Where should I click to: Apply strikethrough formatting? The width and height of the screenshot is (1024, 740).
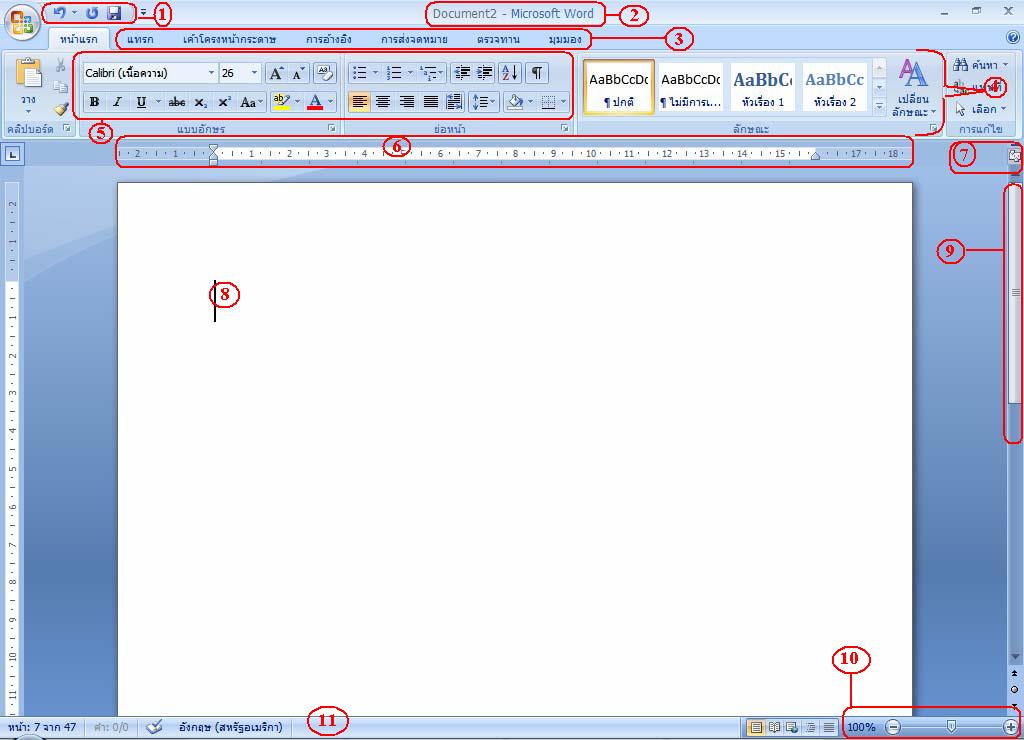click(x=177, y=102)
